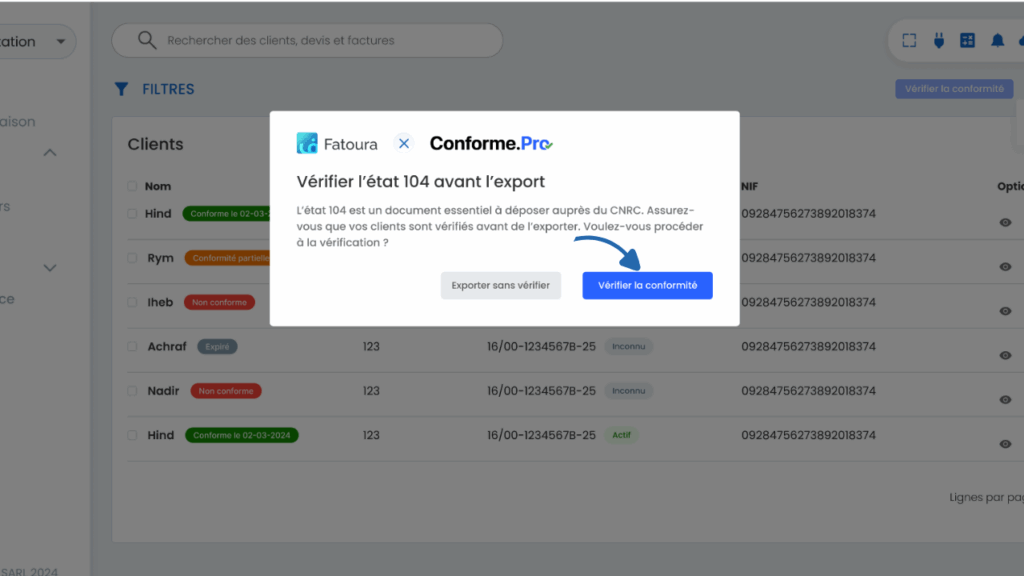
Task: Open the notifications bell
Action: pyautogui.click(x=997, y=41)
